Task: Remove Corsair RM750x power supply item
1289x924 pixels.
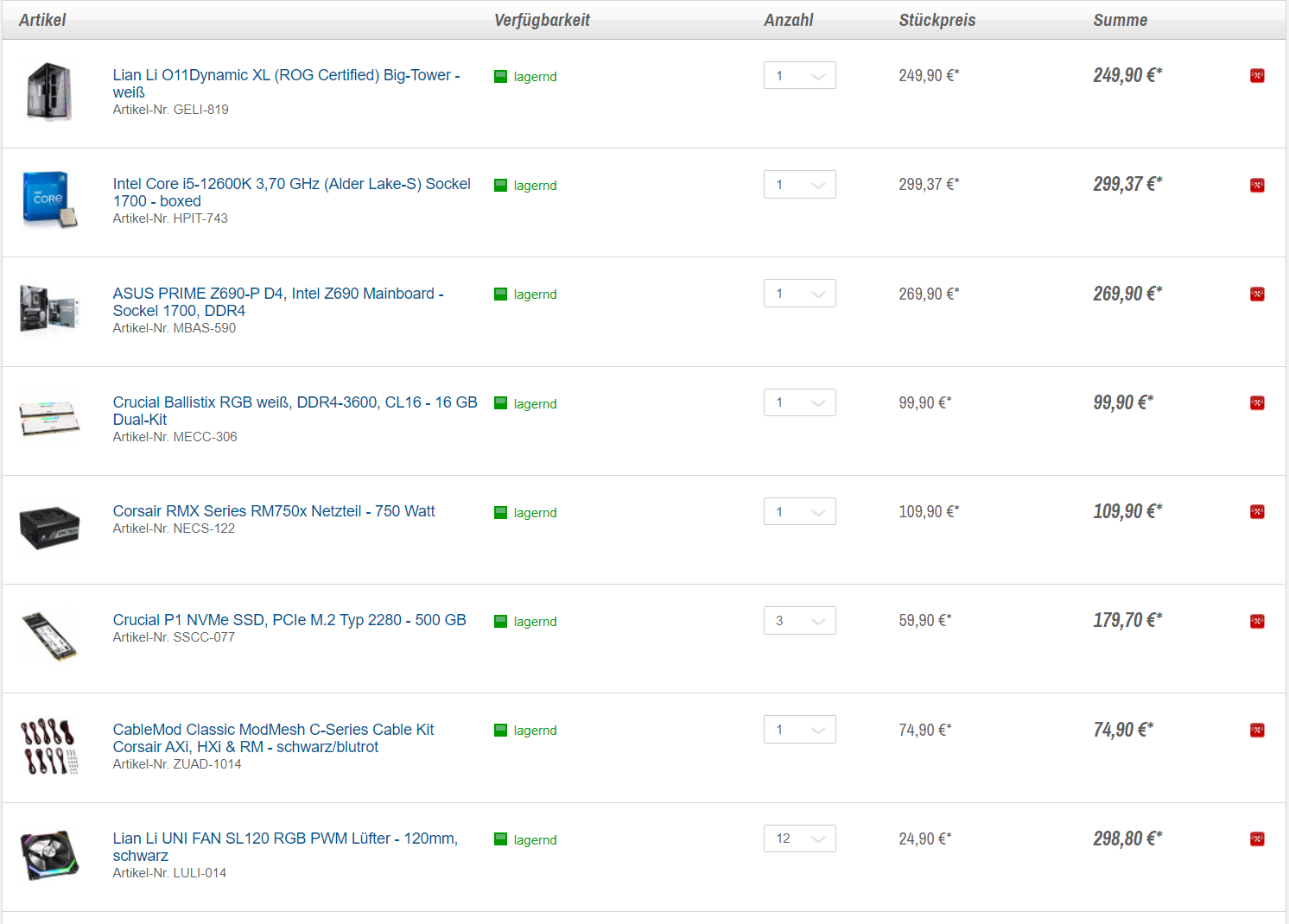Action: [x=1257, y=512]
